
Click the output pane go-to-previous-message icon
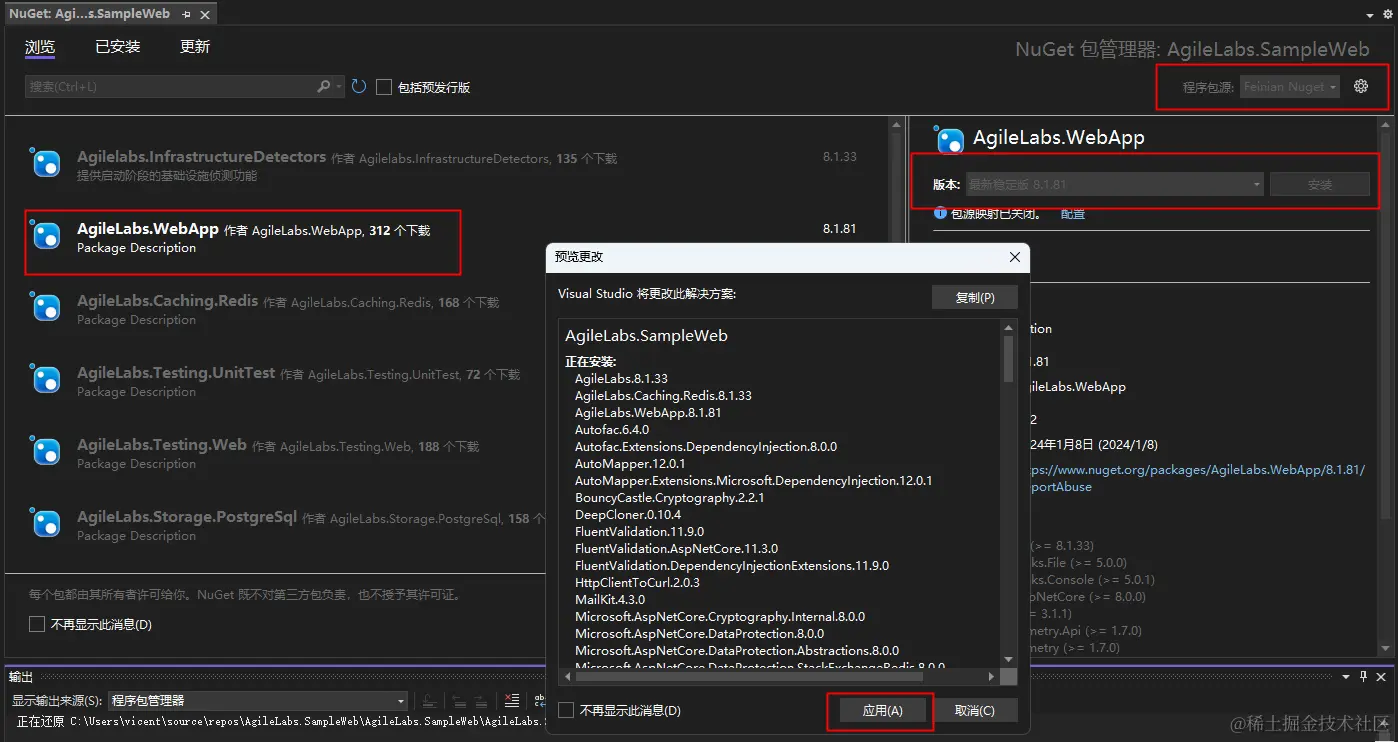coord(459,701)
